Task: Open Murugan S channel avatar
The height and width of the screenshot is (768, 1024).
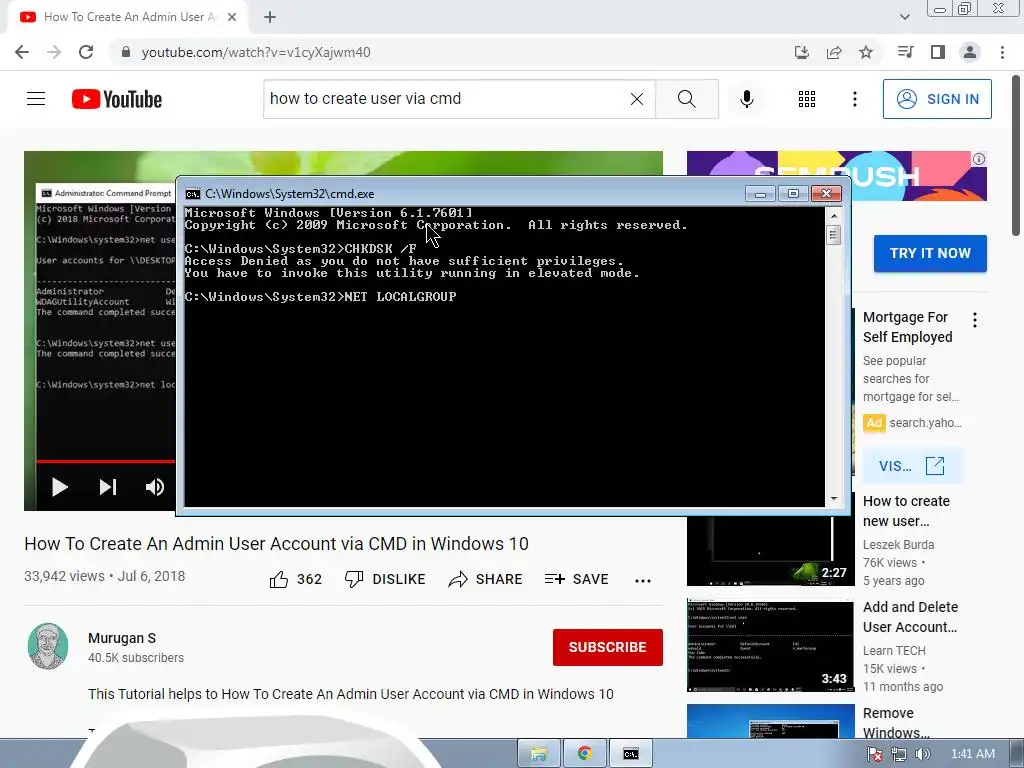Action: tap(48, 647)
